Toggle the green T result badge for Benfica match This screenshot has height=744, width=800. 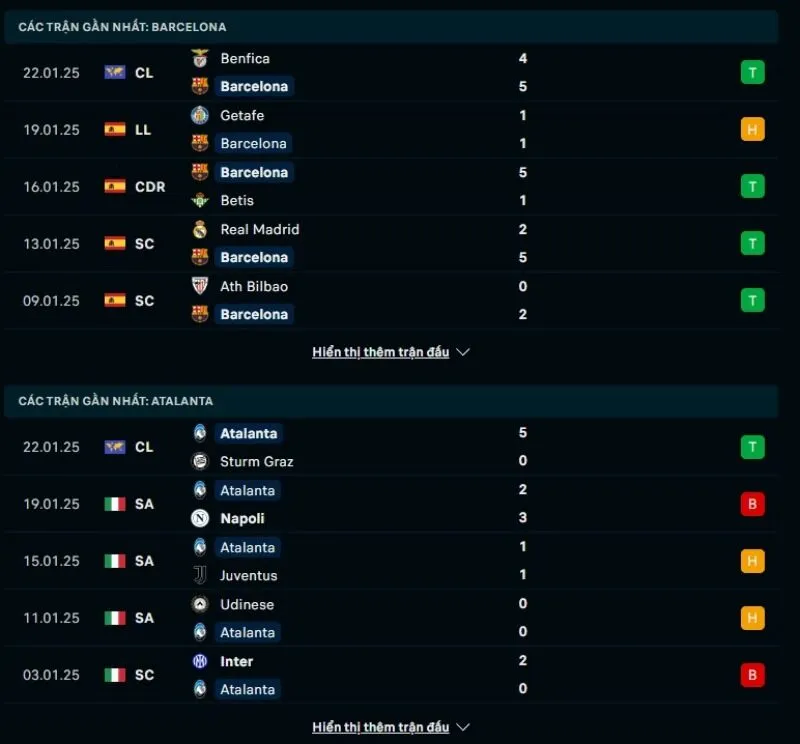pyautogui.click(x=752, y=72)
